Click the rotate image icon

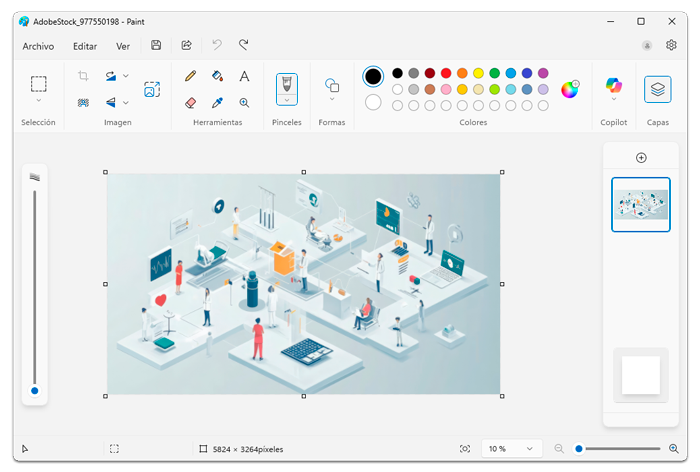[111, 76]
